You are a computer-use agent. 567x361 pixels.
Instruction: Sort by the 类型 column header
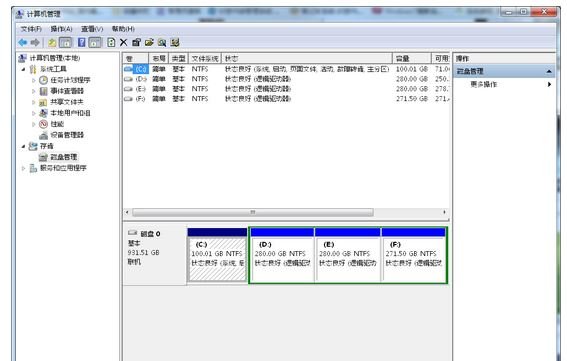(178, 59)
